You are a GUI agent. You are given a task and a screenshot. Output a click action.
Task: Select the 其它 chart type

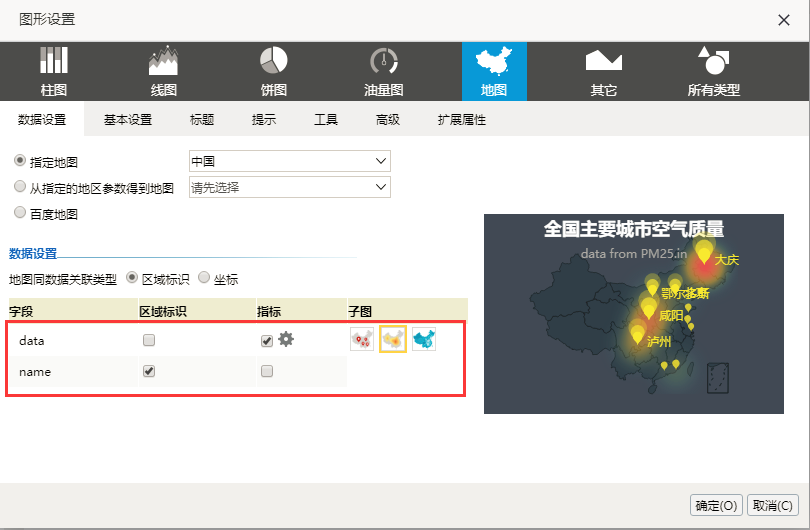(x=603, y=71)
